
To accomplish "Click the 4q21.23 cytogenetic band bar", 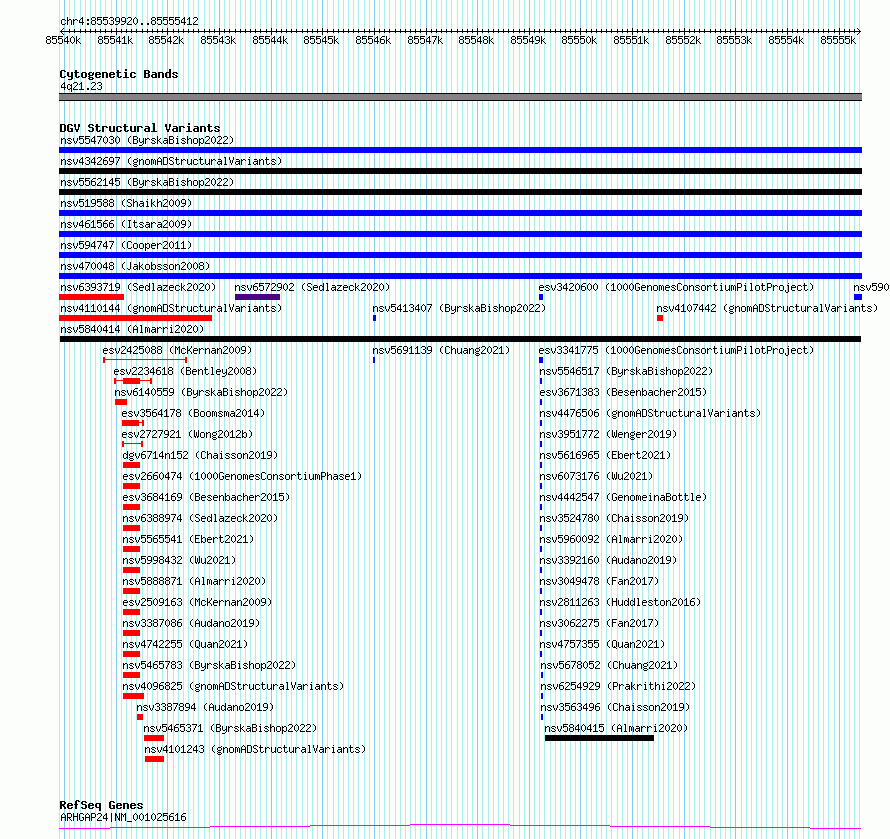I will (460, 97).
